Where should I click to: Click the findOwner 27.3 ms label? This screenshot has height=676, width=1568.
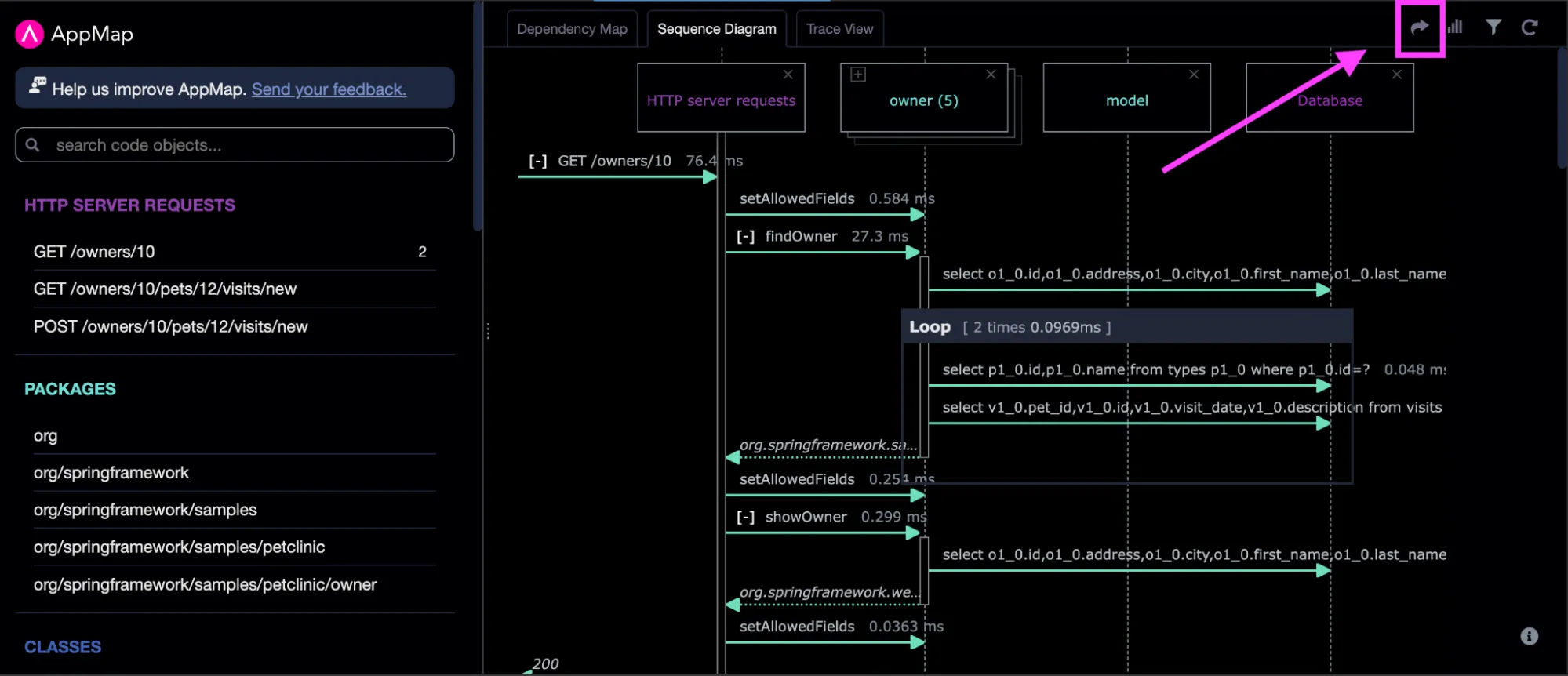pos(837,236)
